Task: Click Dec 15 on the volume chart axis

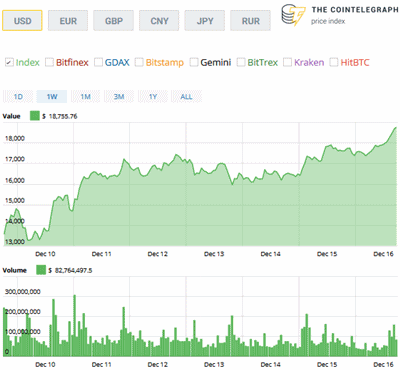Action: (327, 365)
